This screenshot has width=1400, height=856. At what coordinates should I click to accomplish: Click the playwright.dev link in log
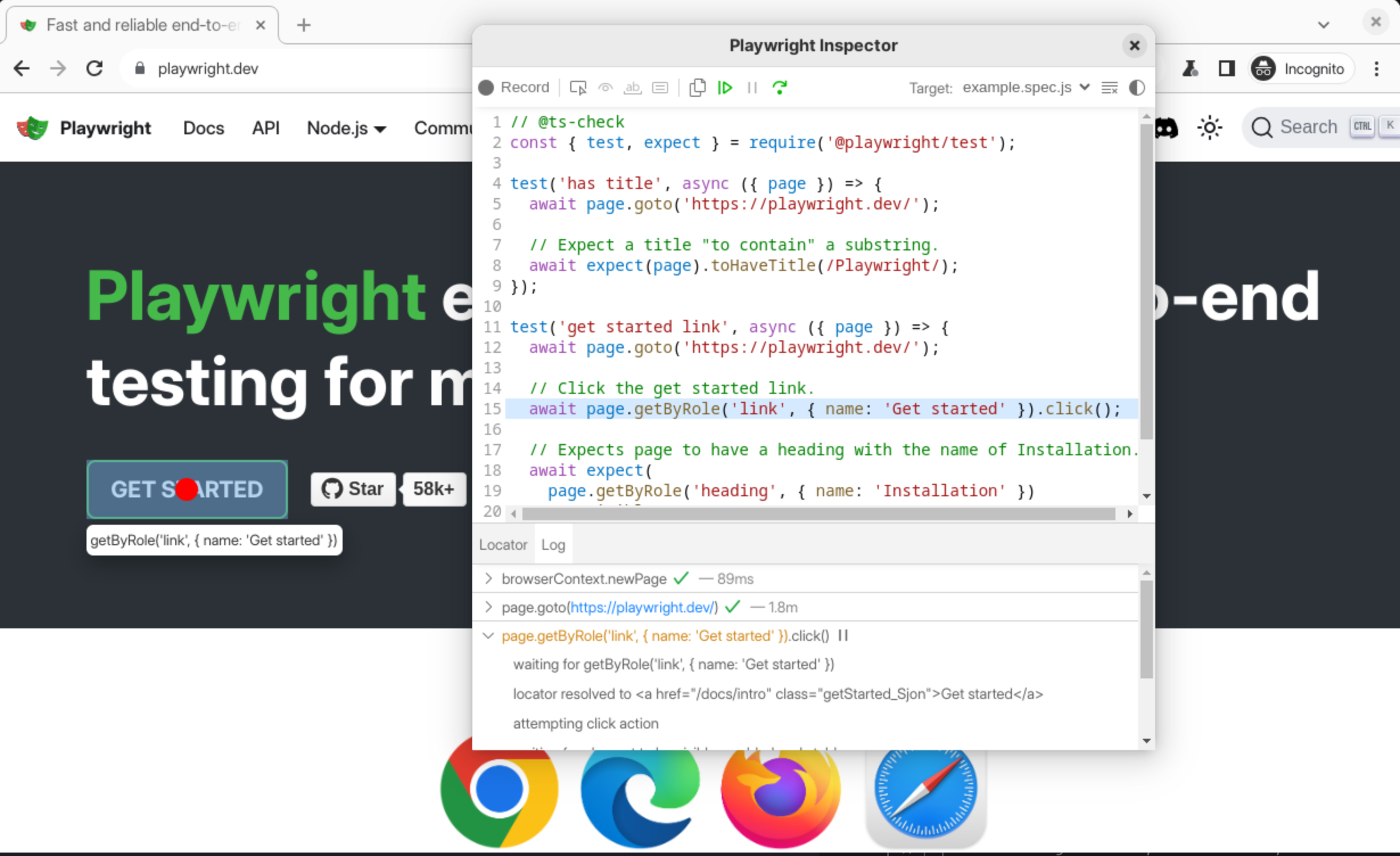(642, 607)
